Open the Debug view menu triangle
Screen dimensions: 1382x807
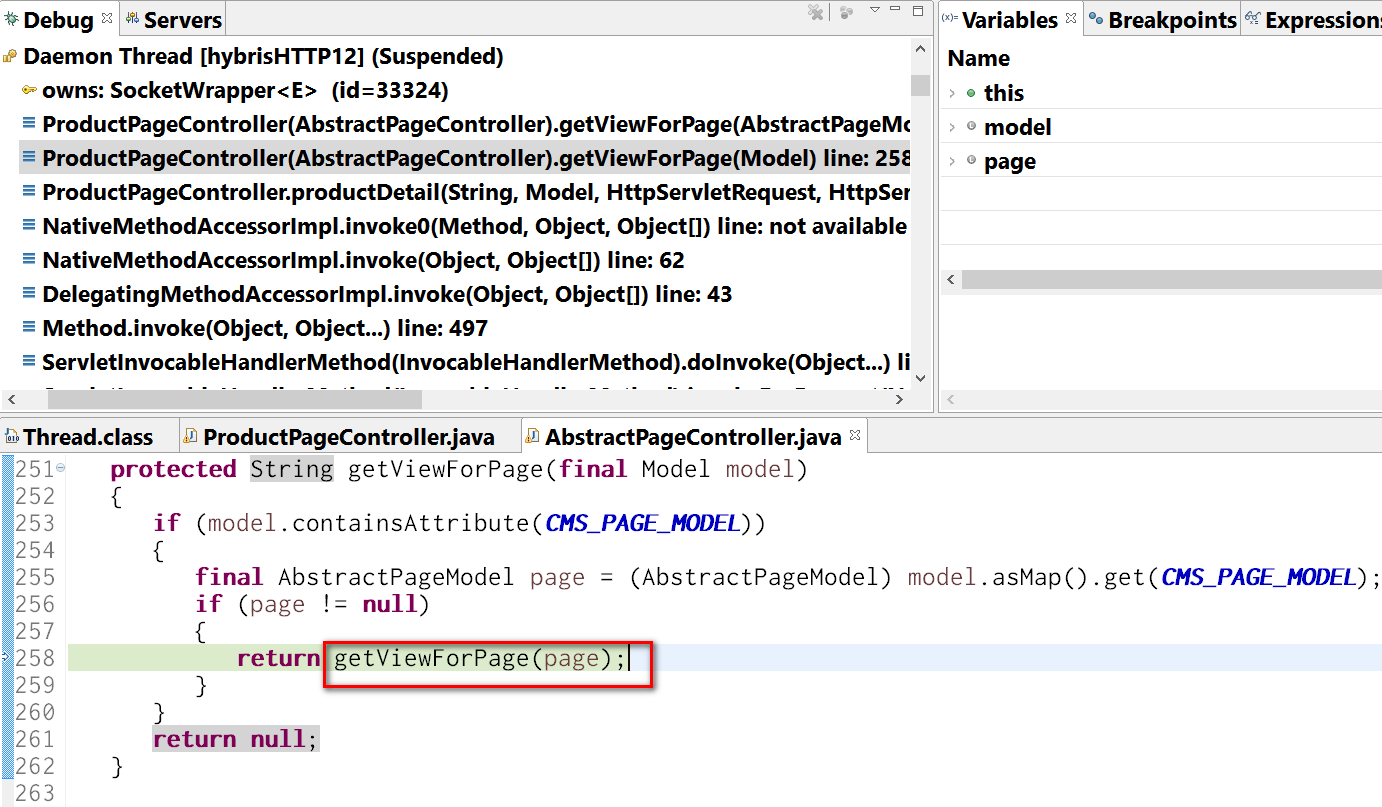pos(875,11)
